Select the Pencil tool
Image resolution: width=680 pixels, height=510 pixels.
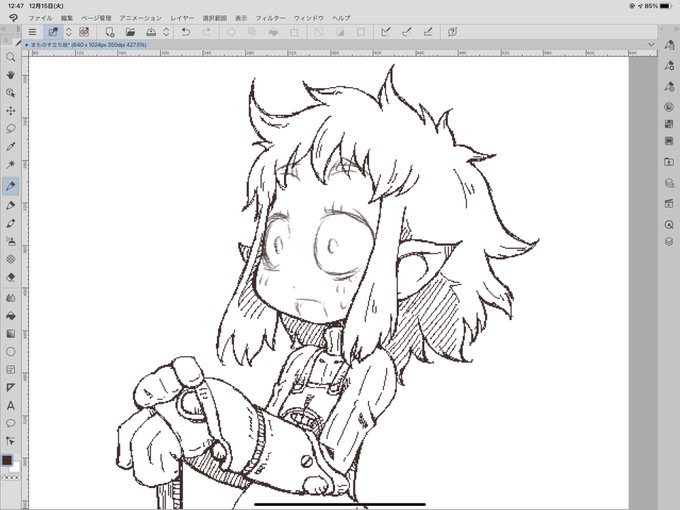[10, 205]
